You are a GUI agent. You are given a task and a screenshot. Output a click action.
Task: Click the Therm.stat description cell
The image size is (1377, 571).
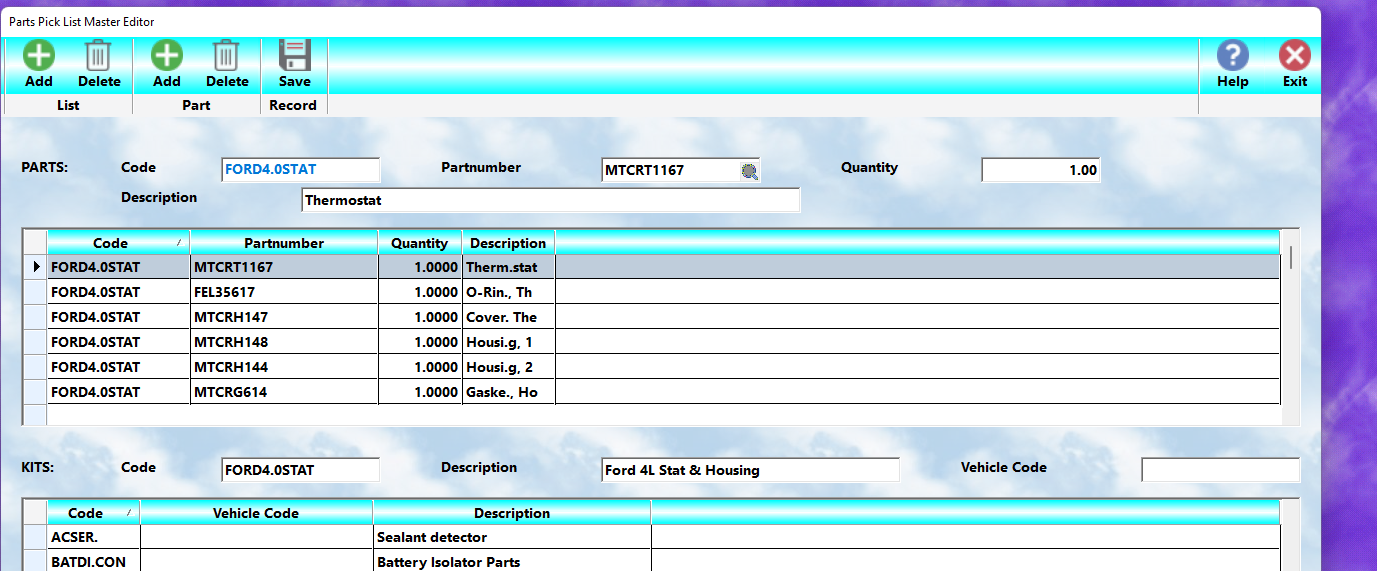pyautogui.click(x=508, y=267)
